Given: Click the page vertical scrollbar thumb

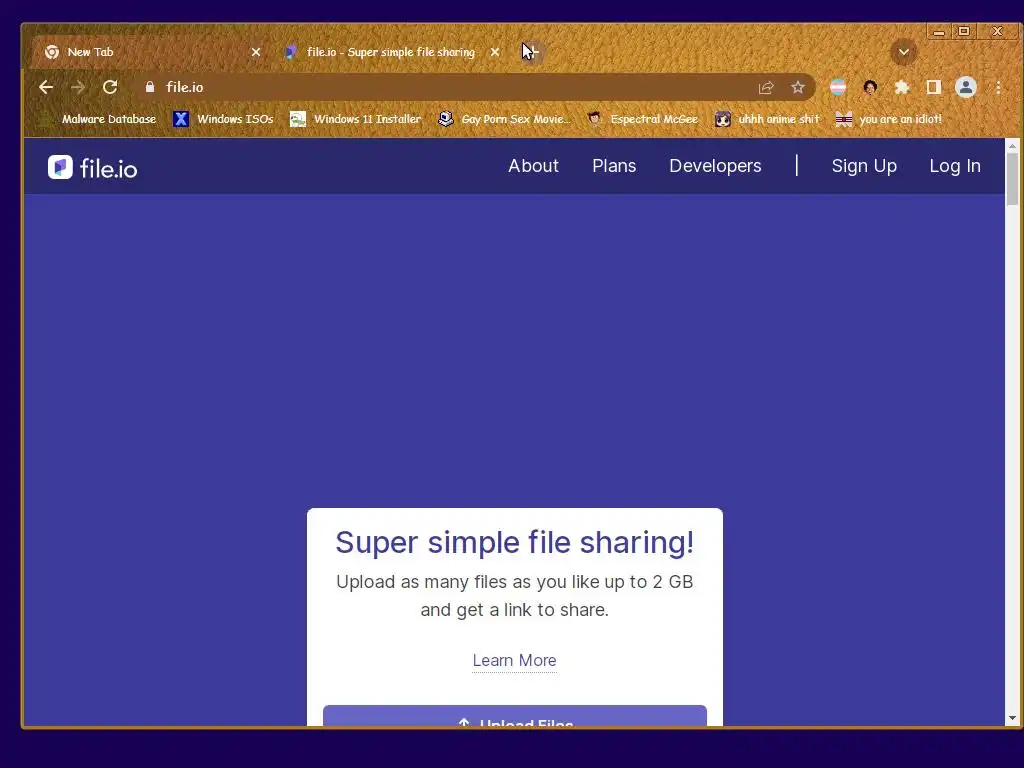Looking at the screenshot, I should [x=1012, y=179].
